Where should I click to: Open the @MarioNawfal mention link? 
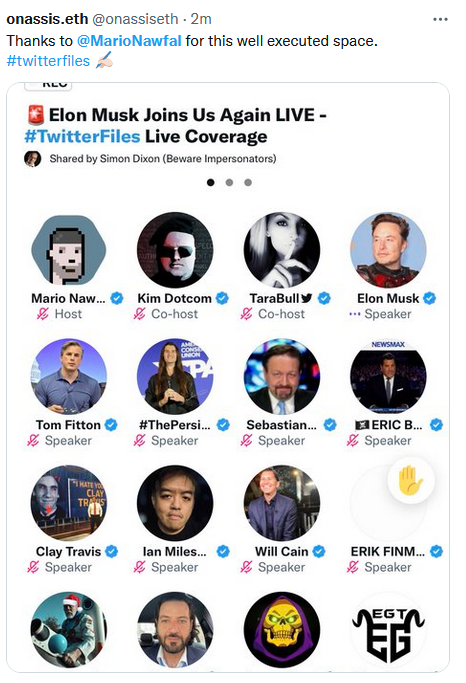129,41
